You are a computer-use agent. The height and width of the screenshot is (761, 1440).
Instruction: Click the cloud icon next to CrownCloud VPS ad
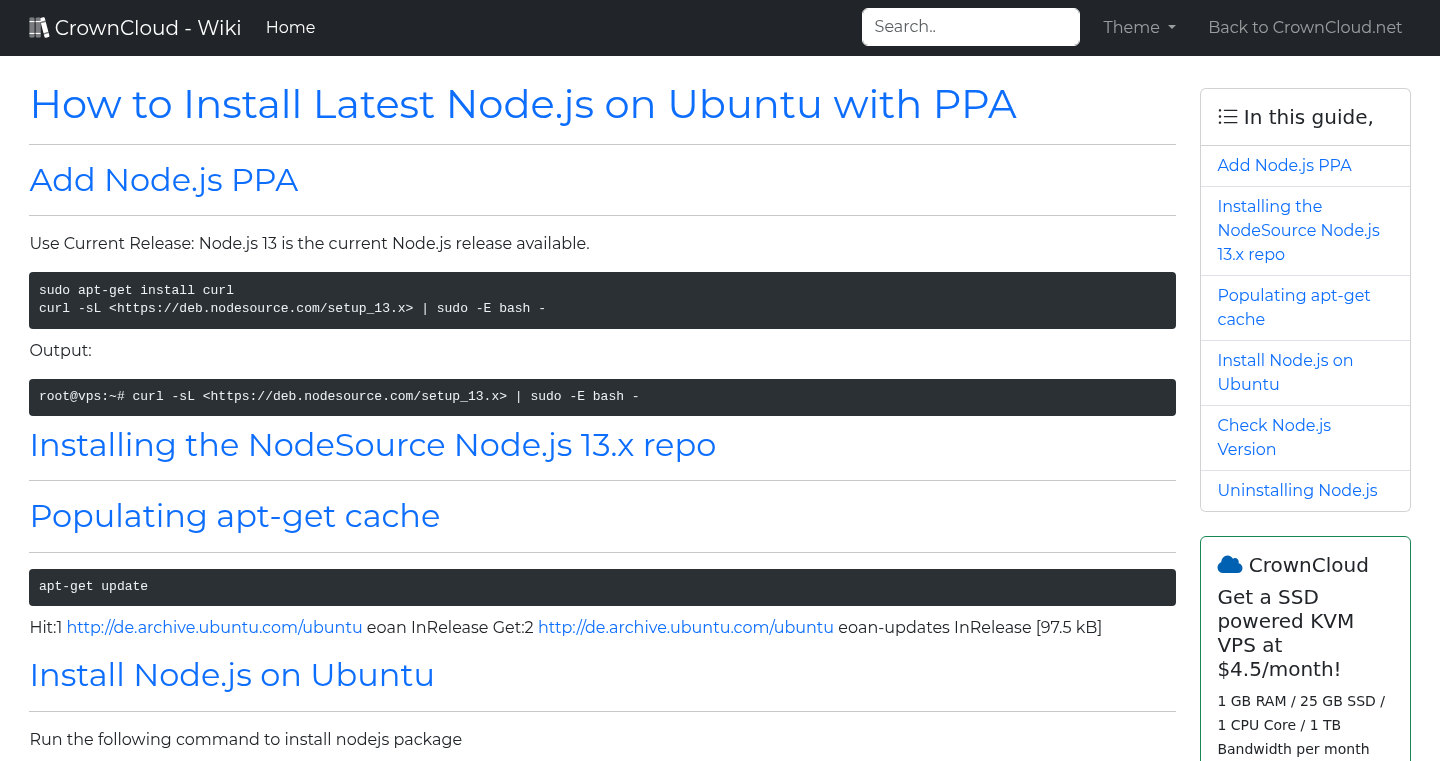(1230, 564)
